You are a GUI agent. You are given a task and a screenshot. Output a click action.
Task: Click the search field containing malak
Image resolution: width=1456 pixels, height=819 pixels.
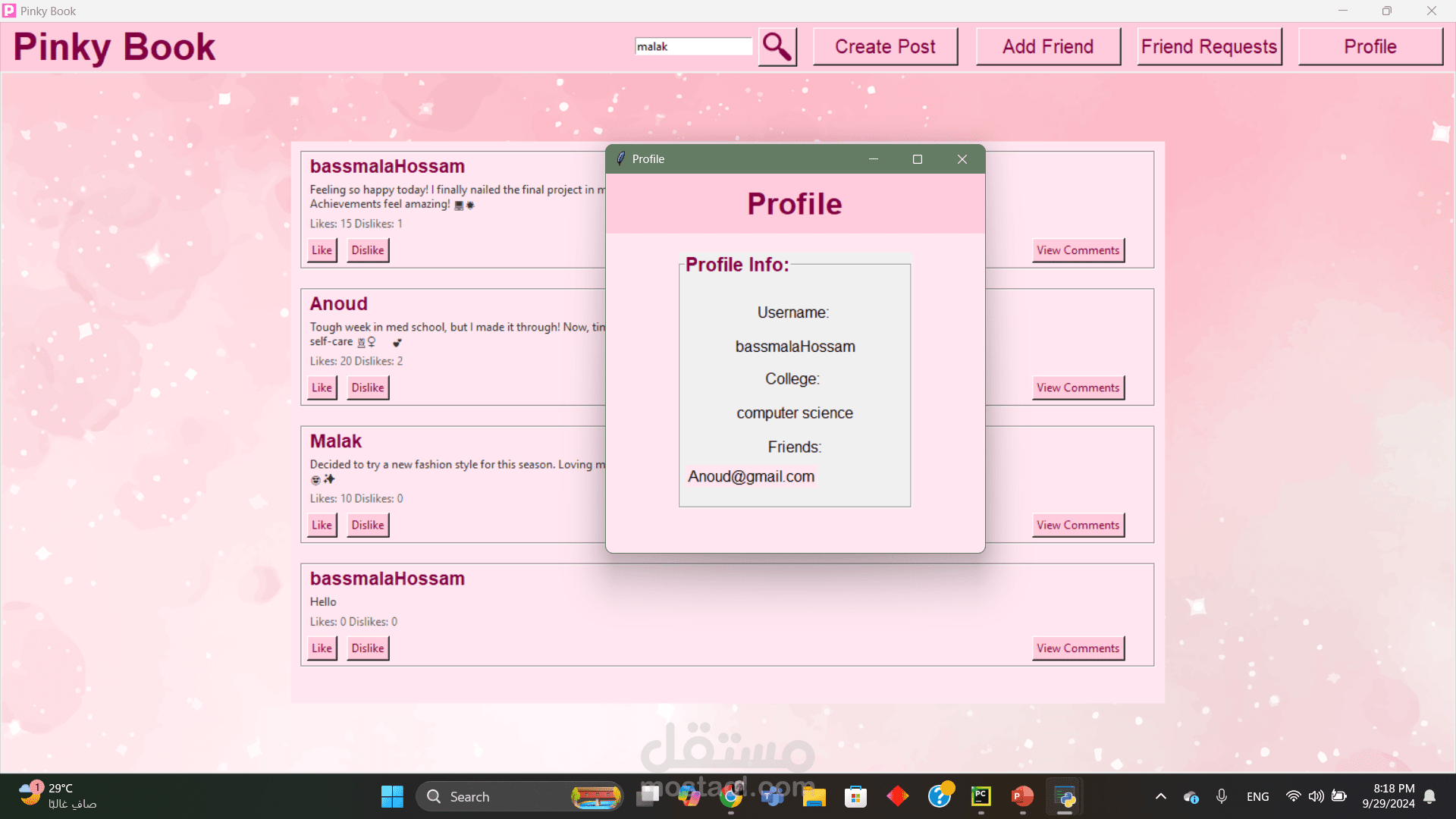[693, 47]
